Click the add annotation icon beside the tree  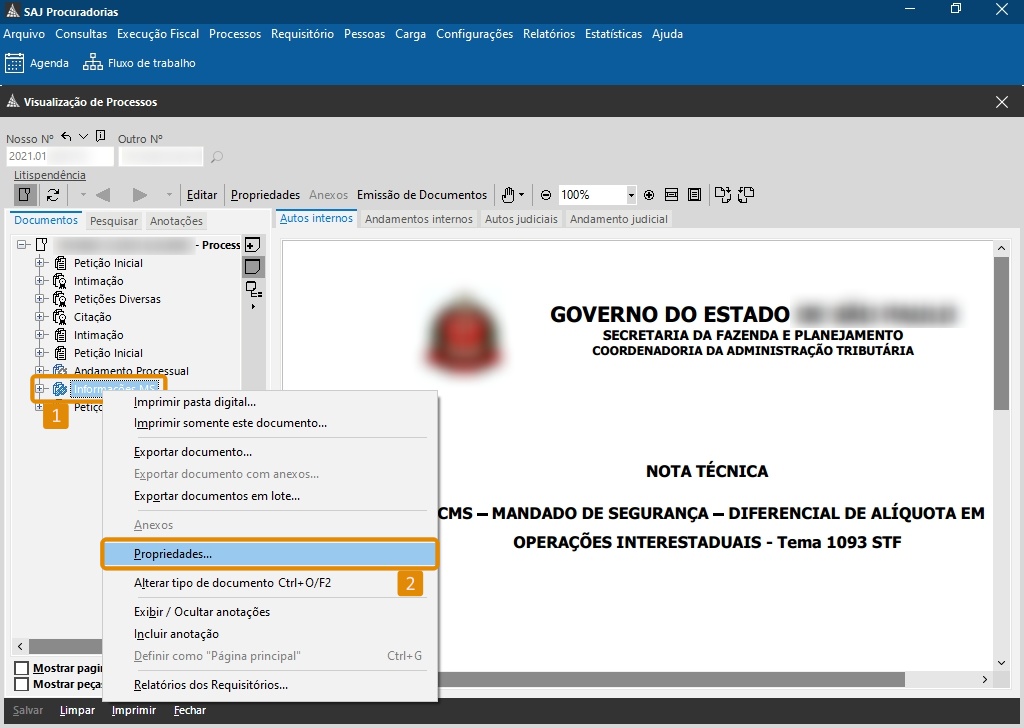click(x=253, y=245)
